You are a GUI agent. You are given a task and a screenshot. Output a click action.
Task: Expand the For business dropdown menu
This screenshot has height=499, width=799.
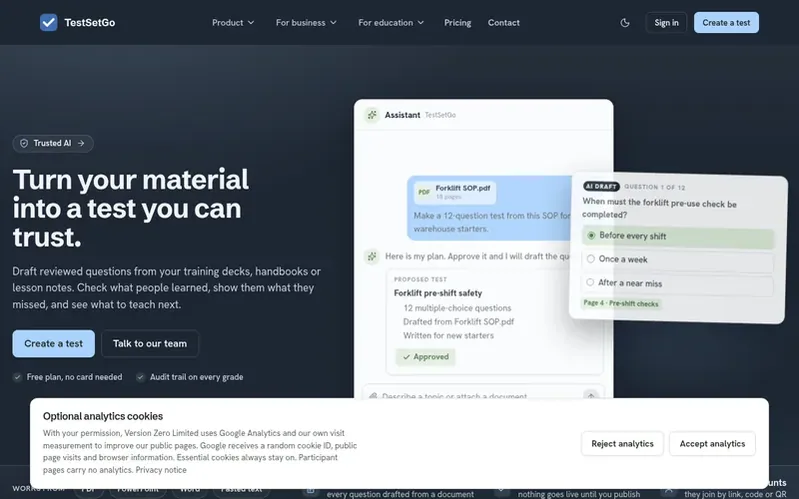tap(306, 22)
